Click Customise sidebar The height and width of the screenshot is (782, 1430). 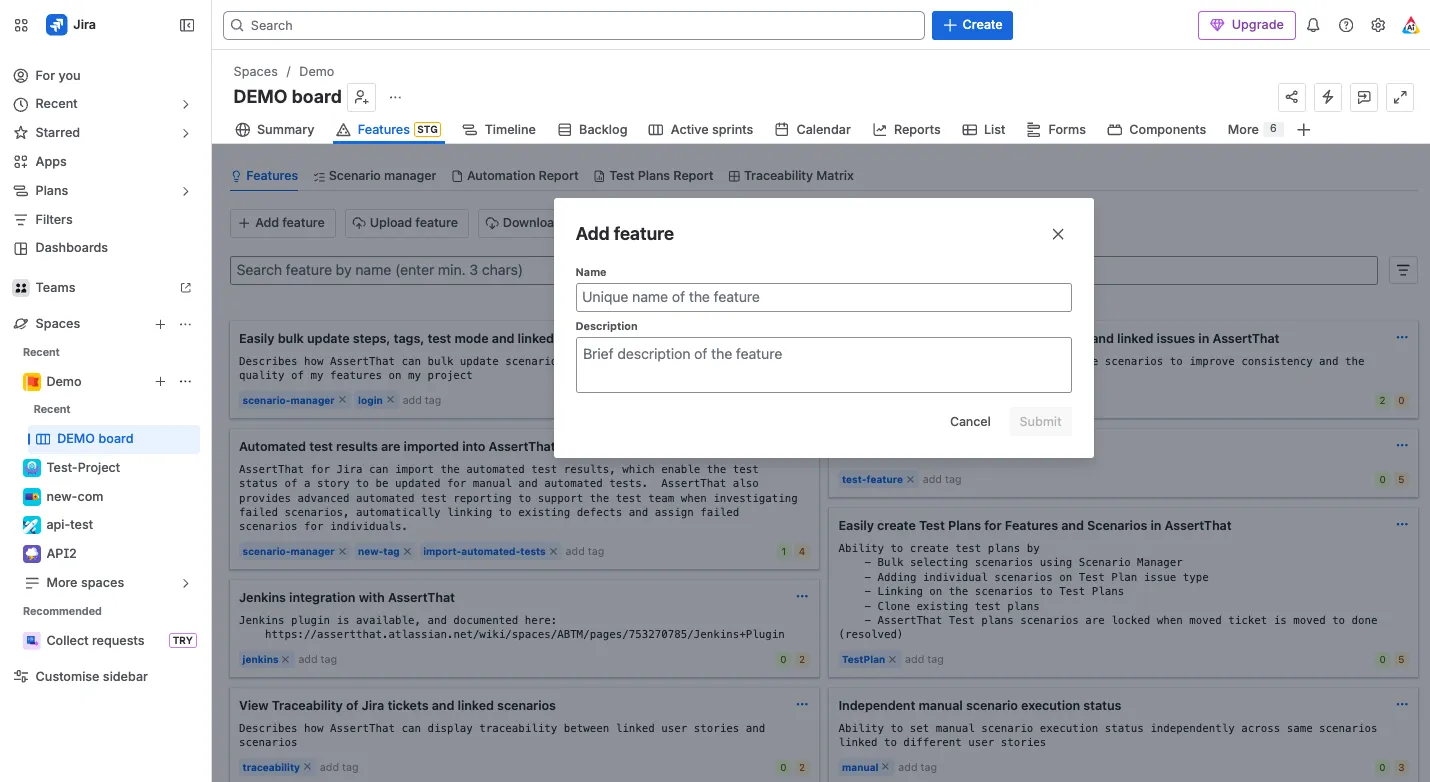pos(91,677)
